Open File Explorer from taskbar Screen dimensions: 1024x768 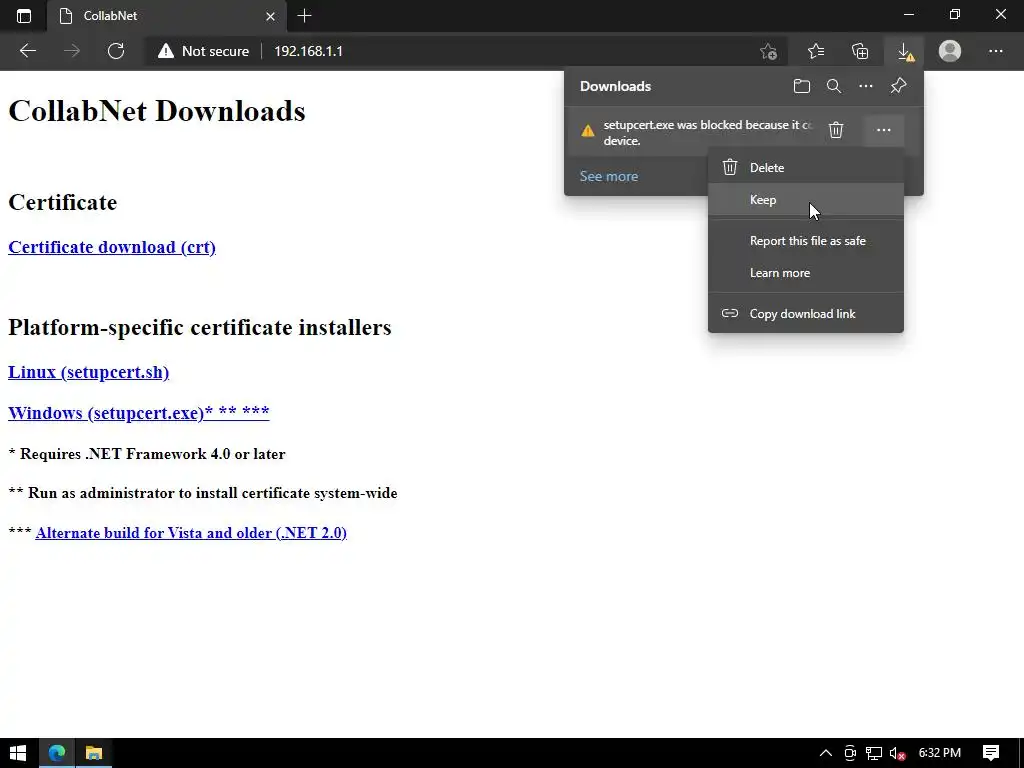[94, 753]
